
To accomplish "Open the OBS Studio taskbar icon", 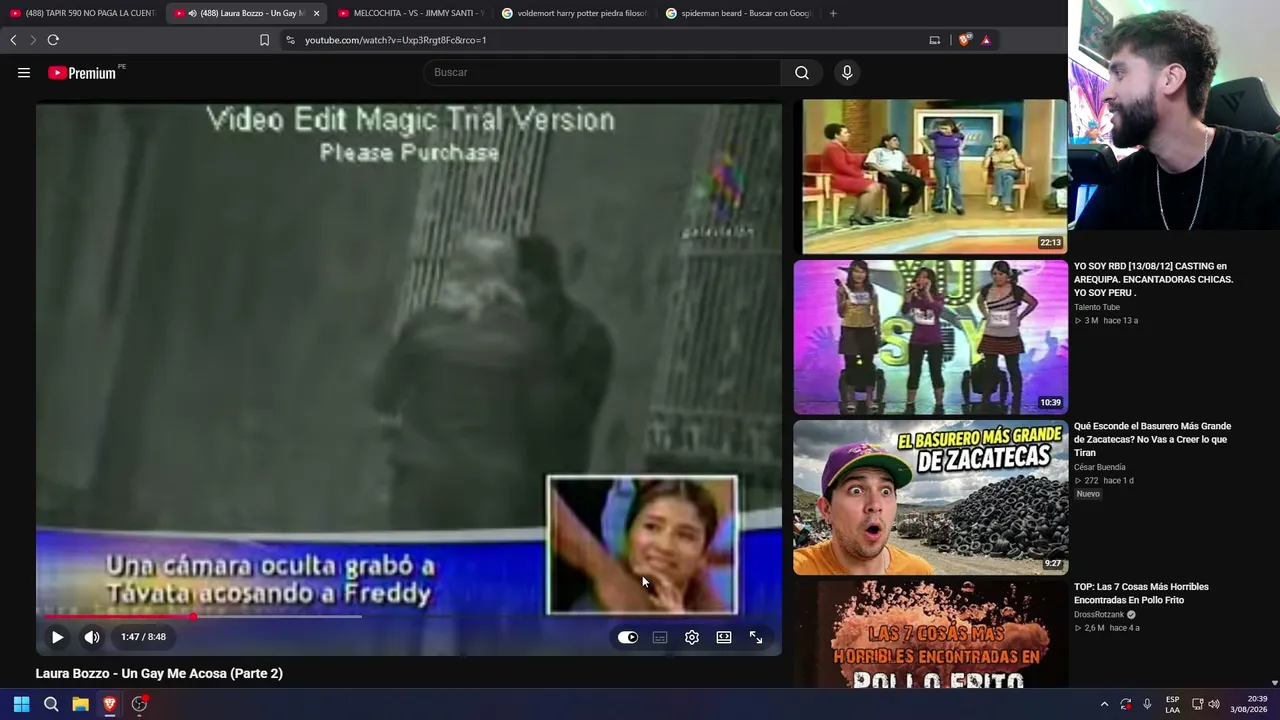I will coord(140,704).
